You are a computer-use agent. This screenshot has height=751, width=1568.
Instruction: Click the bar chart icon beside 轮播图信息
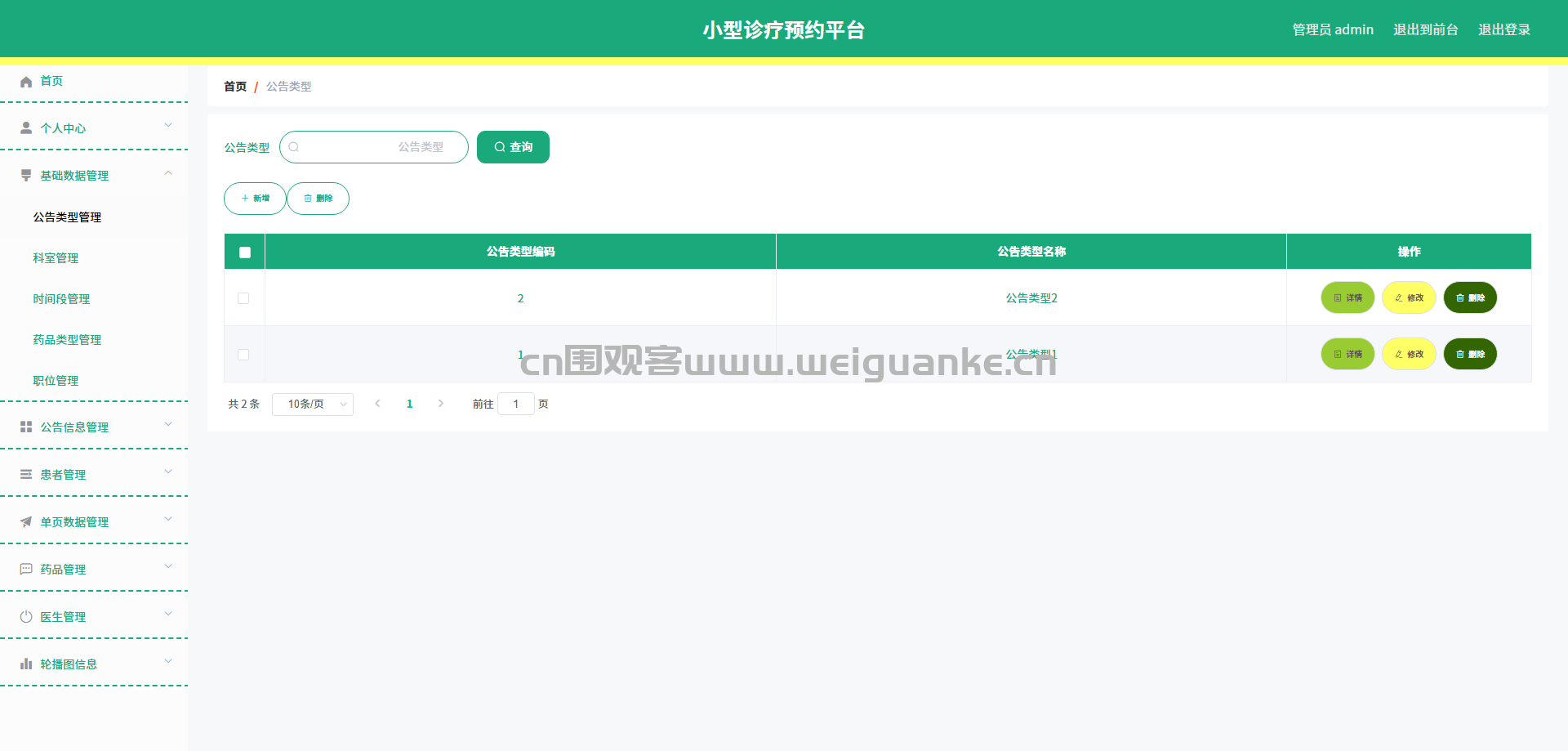pyautogui.click(x=26, y=664)
